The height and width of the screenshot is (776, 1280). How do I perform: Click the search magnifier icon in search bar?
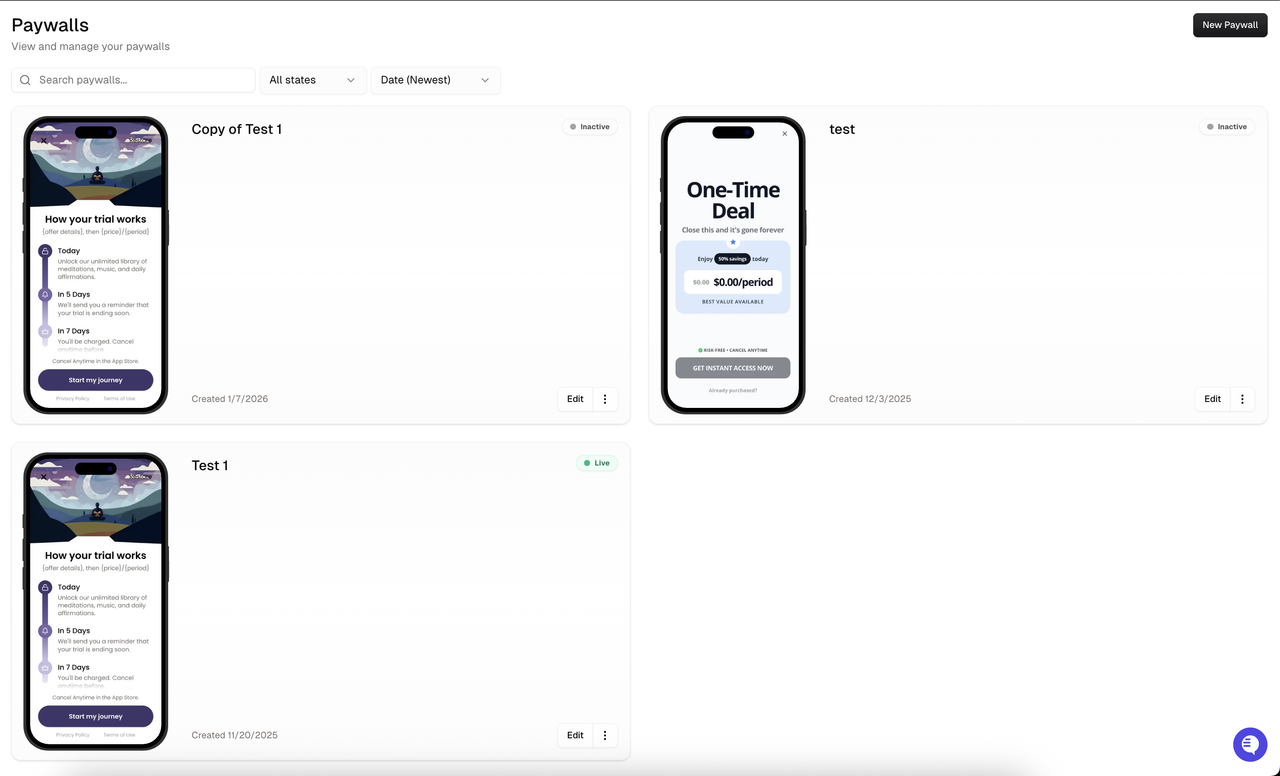(x=25, y=79)
